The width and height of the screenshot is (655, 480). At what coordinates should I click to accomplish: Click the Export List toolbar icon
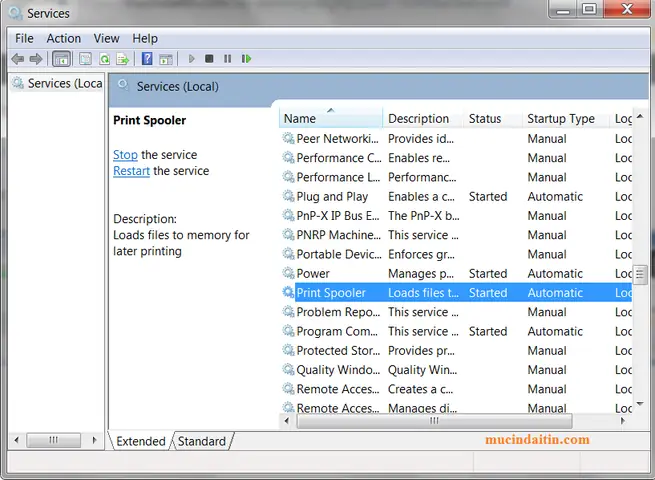123,59
